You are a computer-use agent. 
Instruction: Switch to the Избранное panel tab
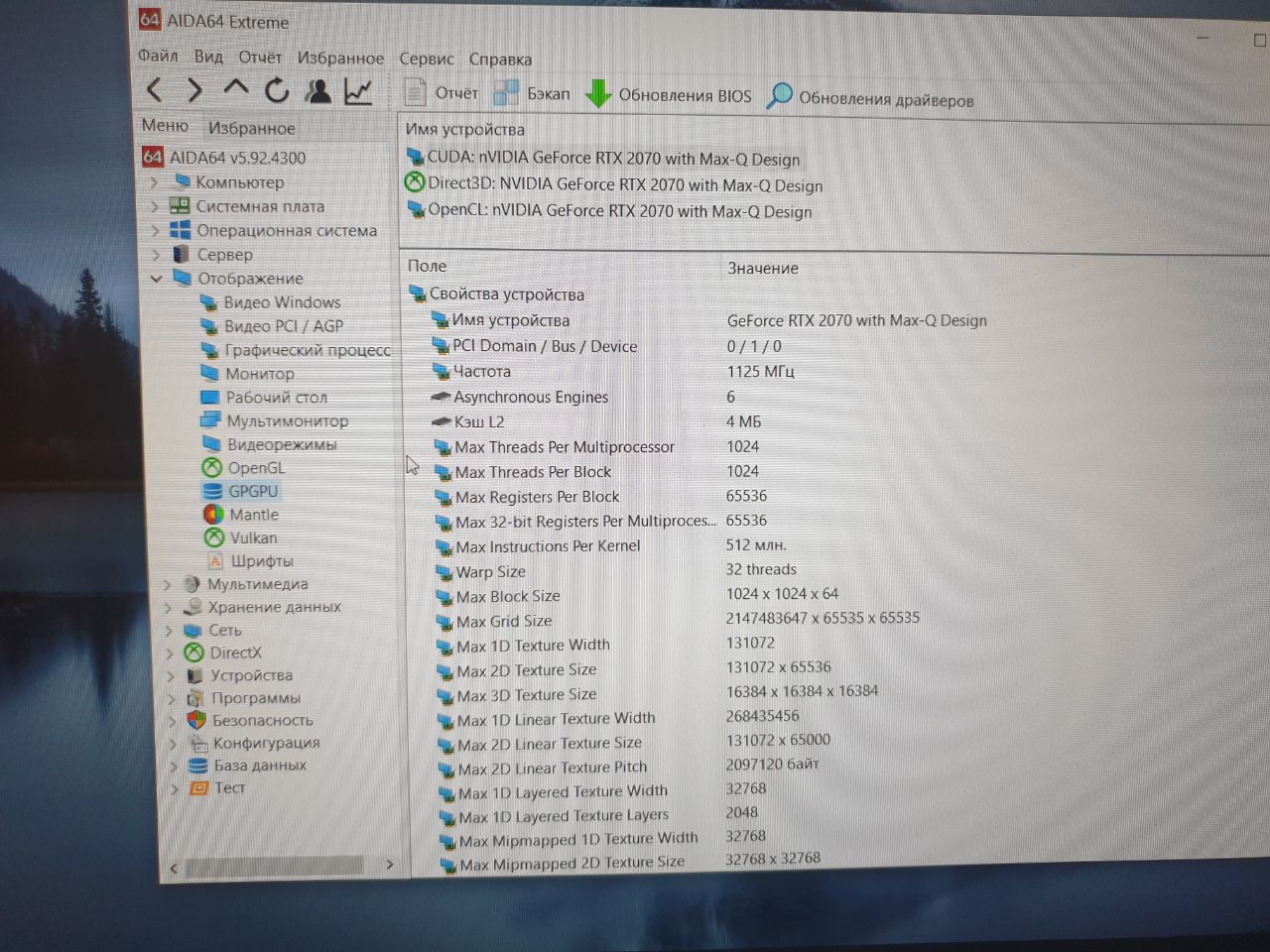click(251, 128)
